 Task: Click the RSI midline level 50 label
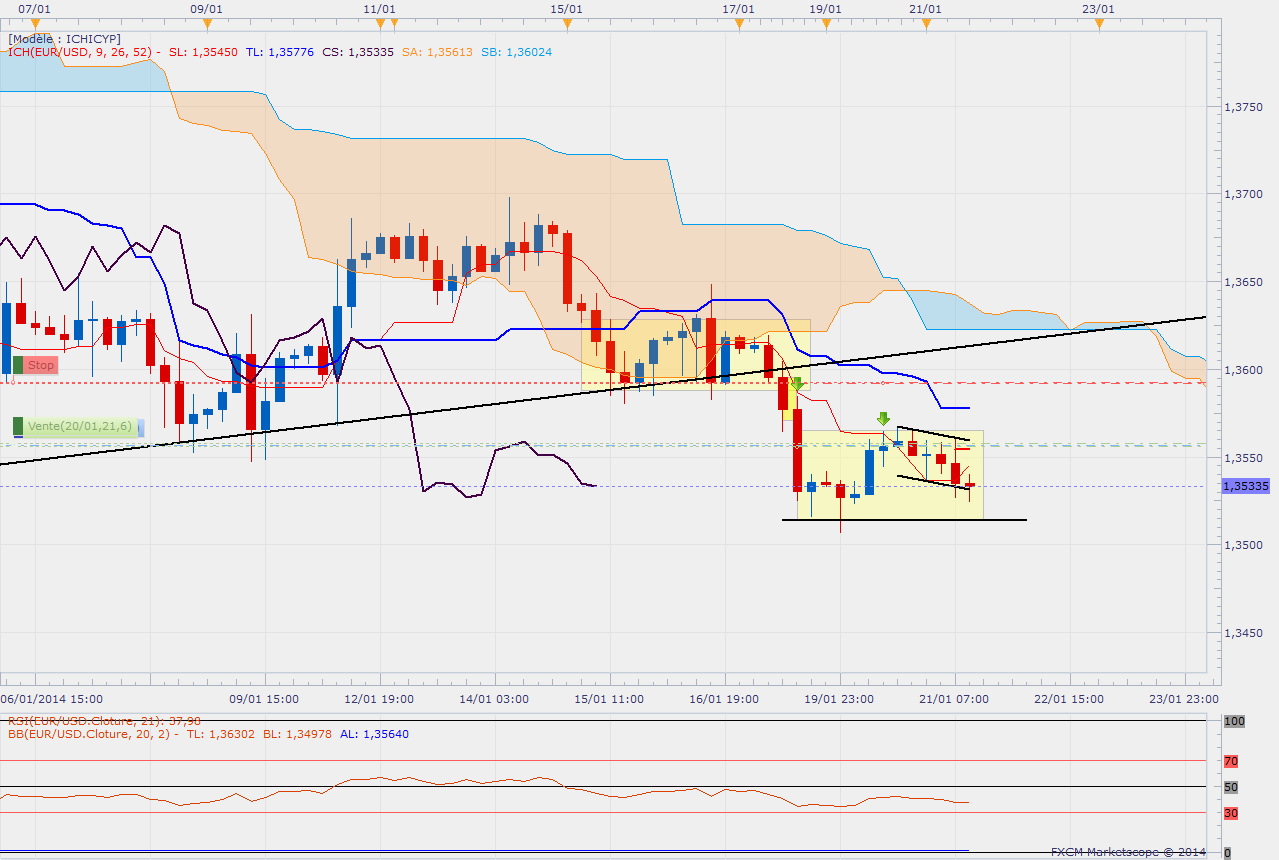pos(1231,787)
